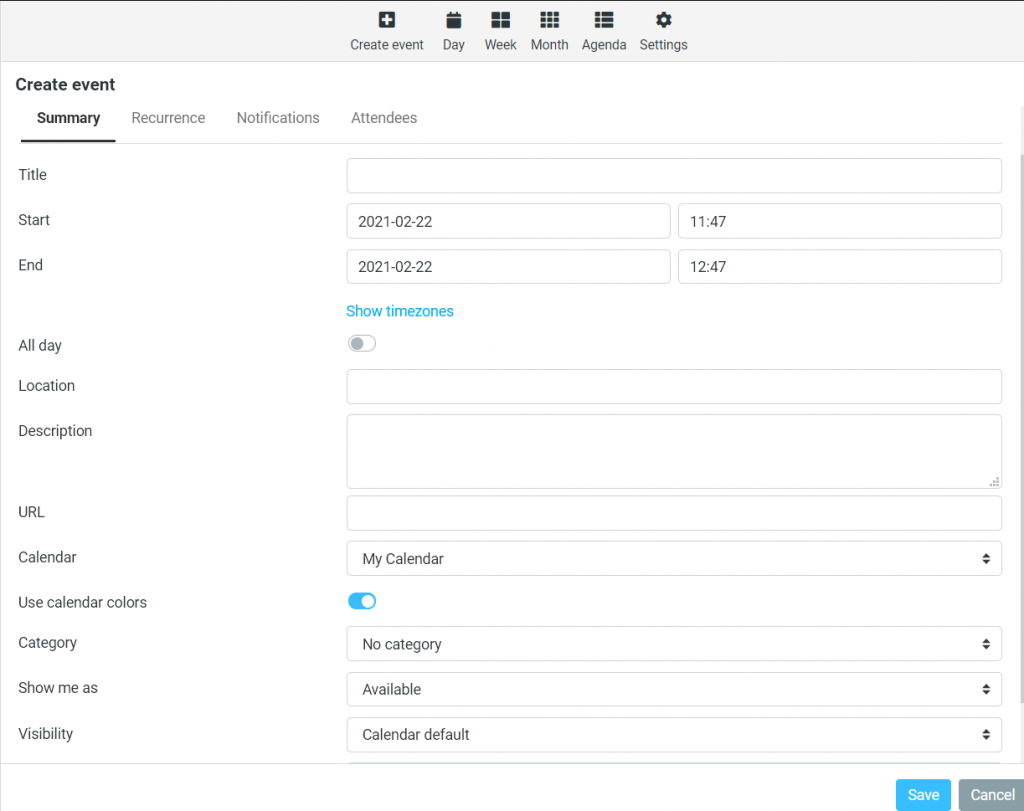The height and width of the screenshot is (811, 1024).
Task: Click the Start date field
Action: [508, 221]
